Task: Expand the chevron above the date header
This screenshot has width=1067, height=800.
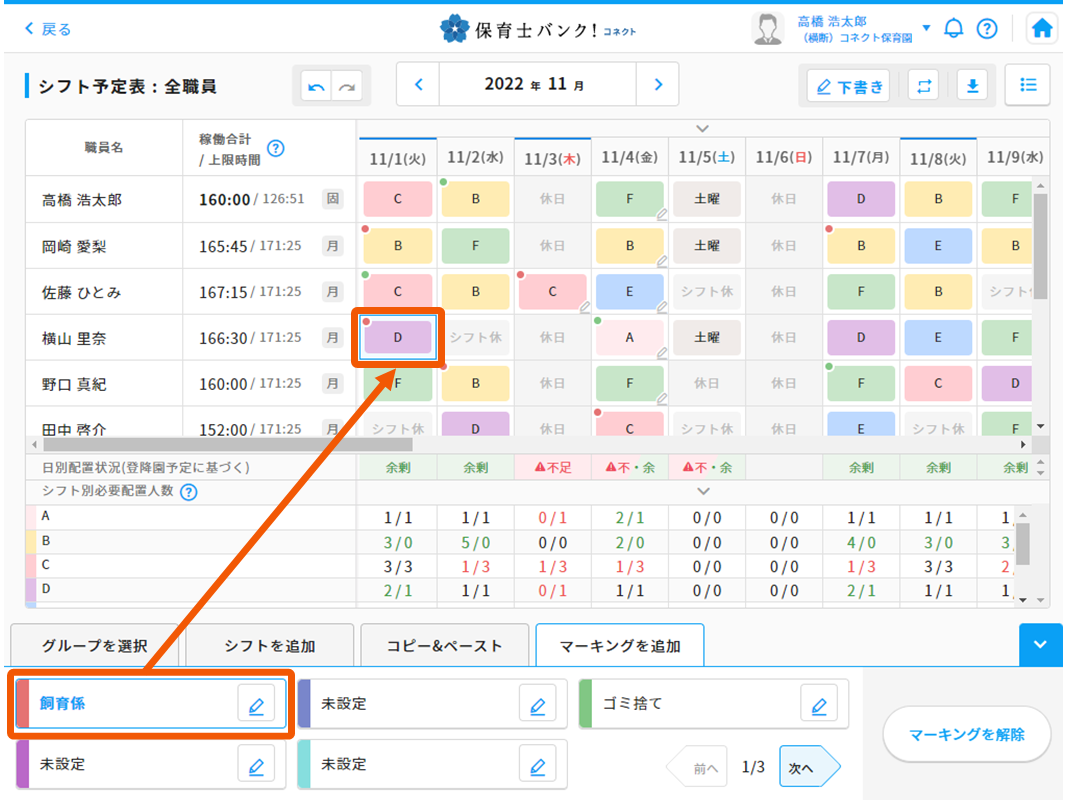Action: (703, 128)
